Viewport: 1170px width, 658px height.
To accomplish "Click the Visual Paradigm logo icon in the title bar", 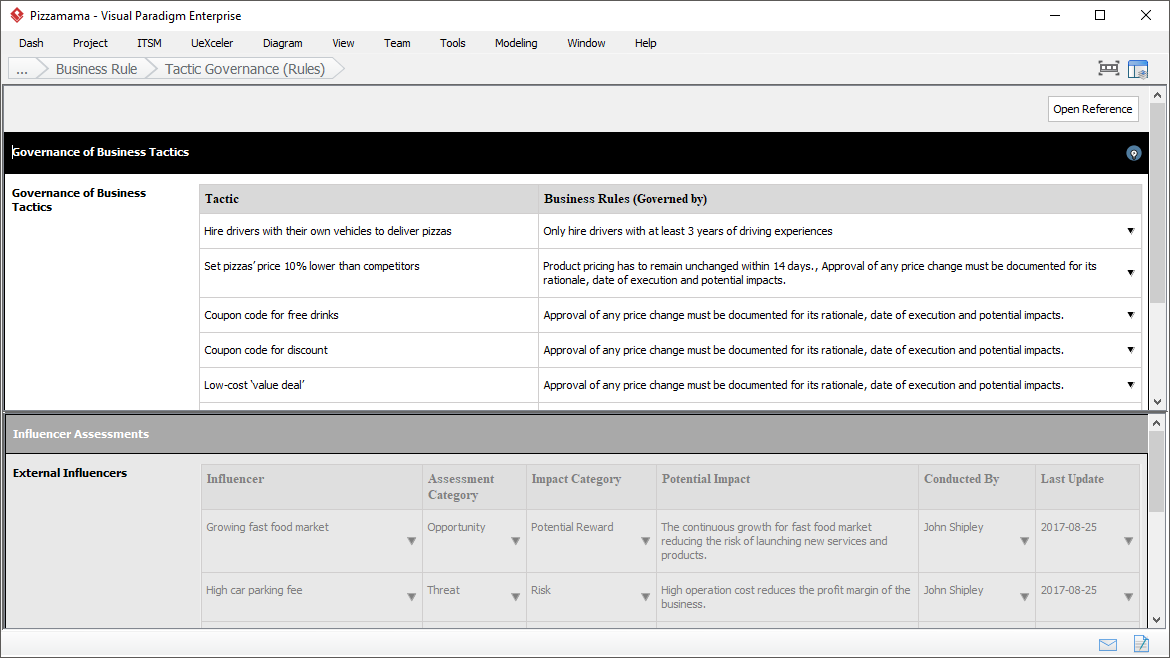I will [16, 15].
